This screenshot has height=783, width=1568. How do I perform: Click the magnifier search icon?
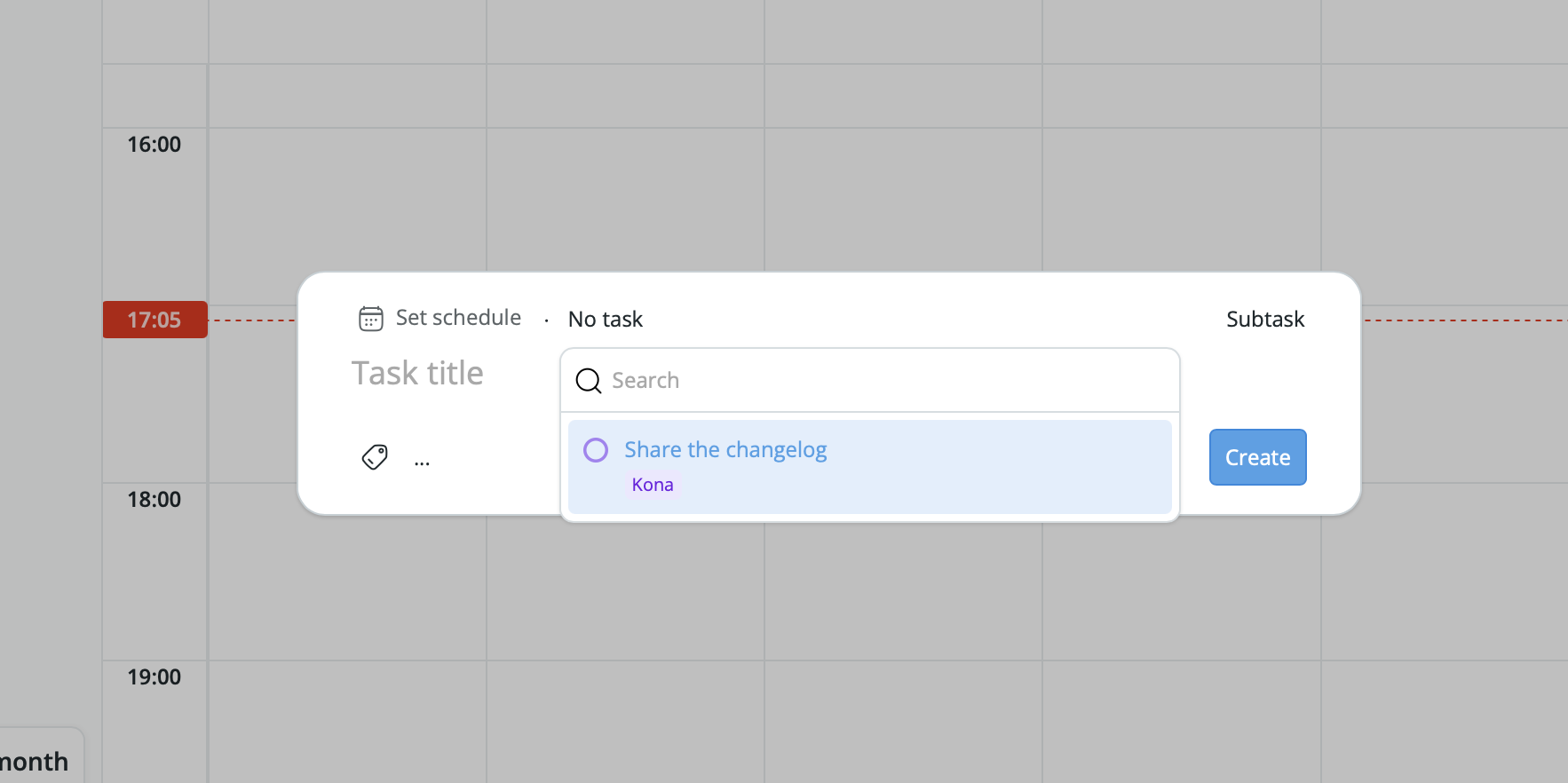click(588, 381)
